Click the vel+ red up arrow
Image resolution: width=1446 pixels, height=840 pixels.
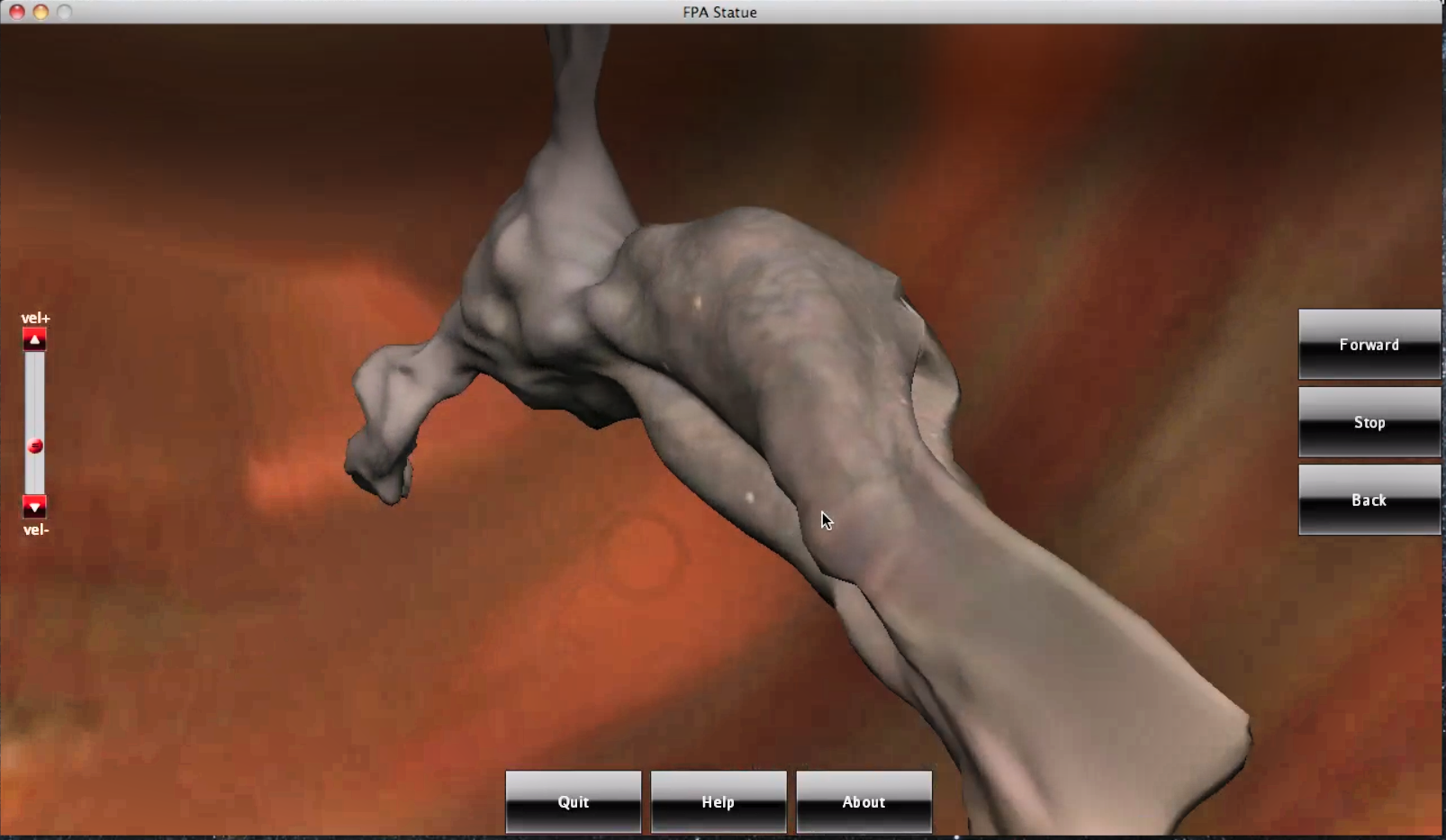tap(34, 339)
